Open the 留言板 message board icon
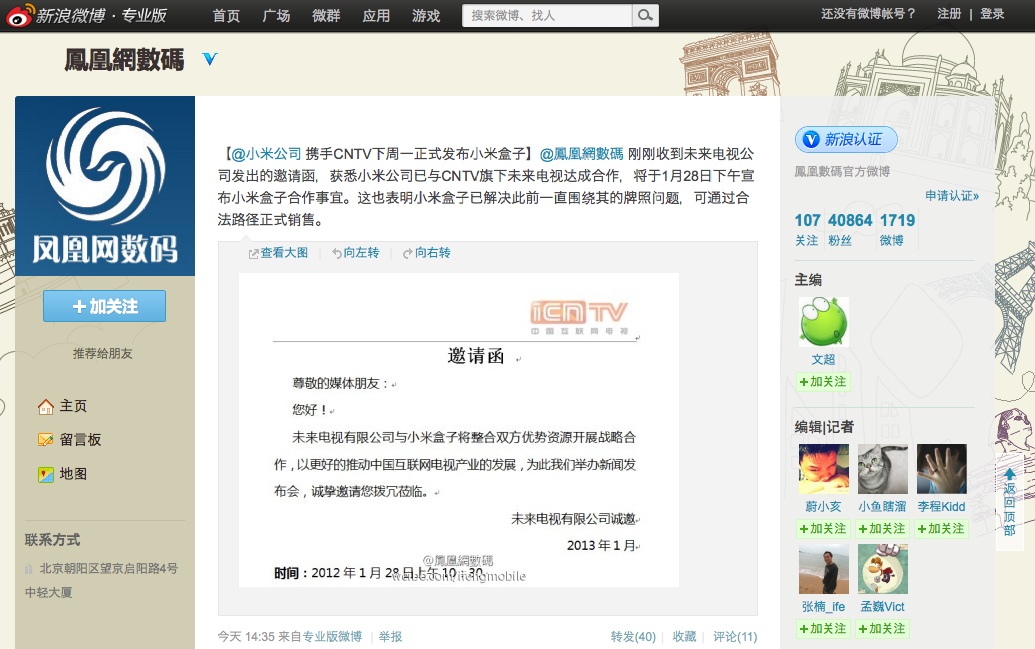This screenshot has height=649, width=1035. tap(46, 440)
